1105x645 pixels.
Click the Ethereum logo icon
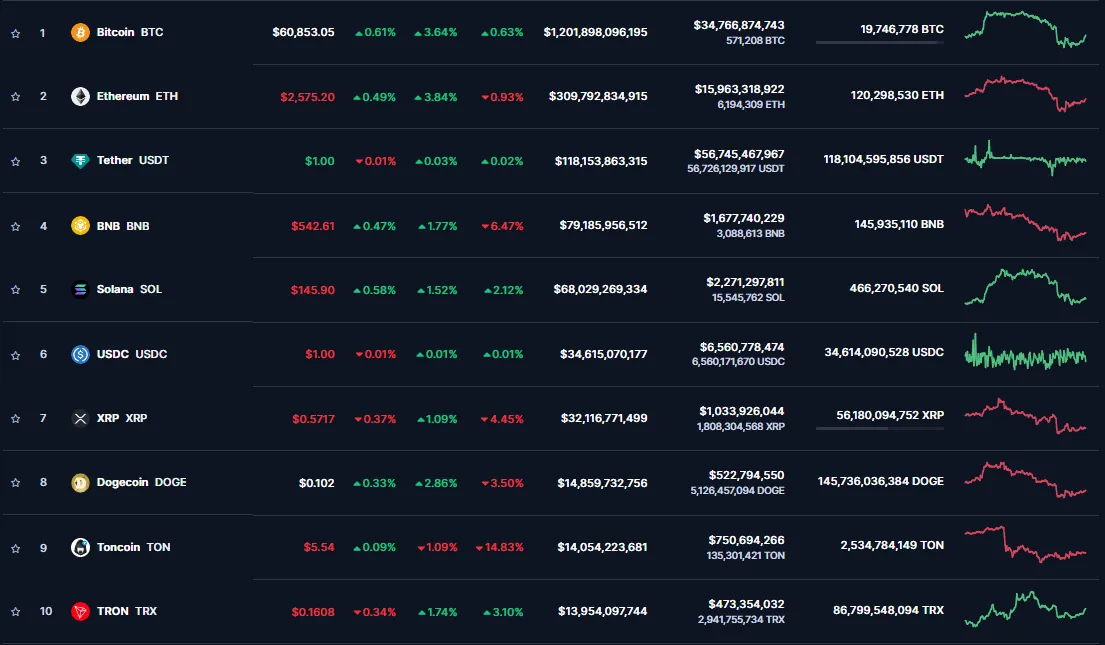point(80,97)
